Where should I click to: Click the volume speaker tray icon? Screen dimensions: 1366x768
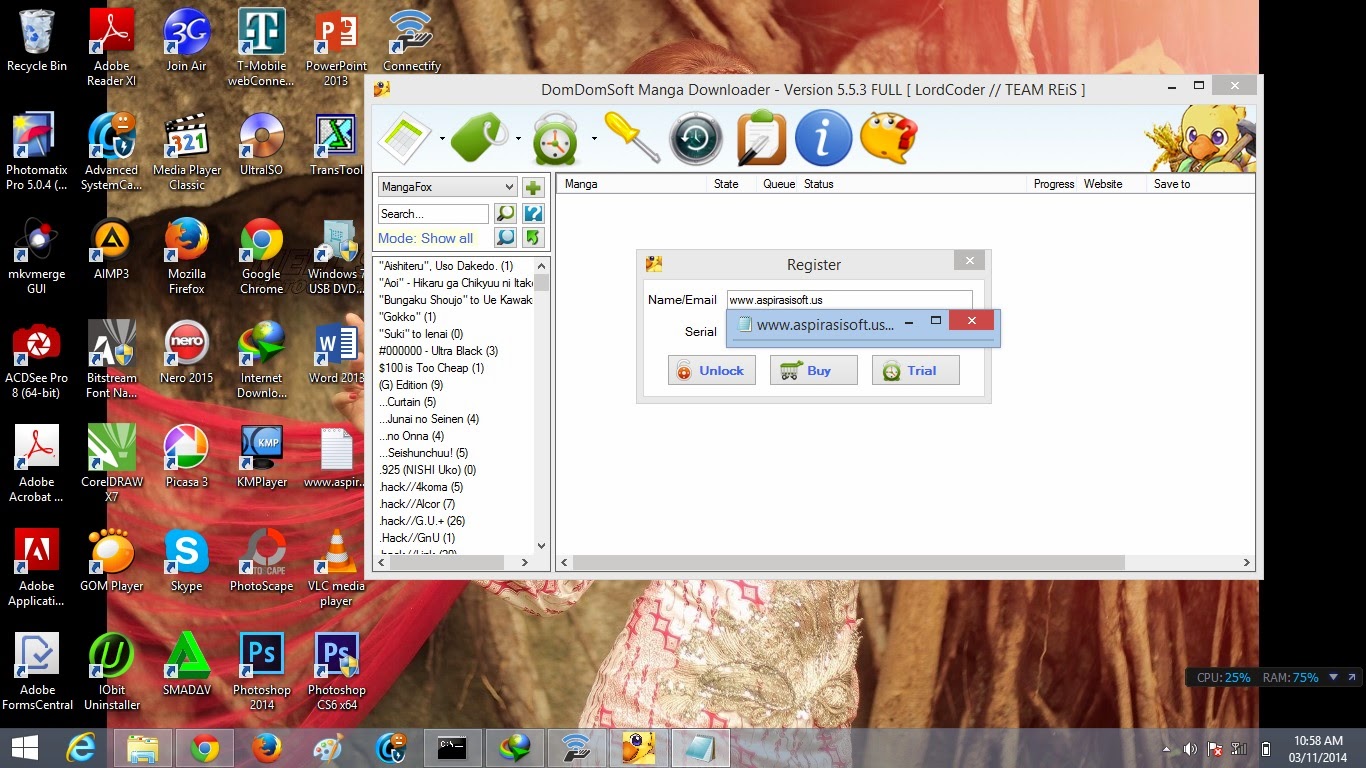[1190, 749]
